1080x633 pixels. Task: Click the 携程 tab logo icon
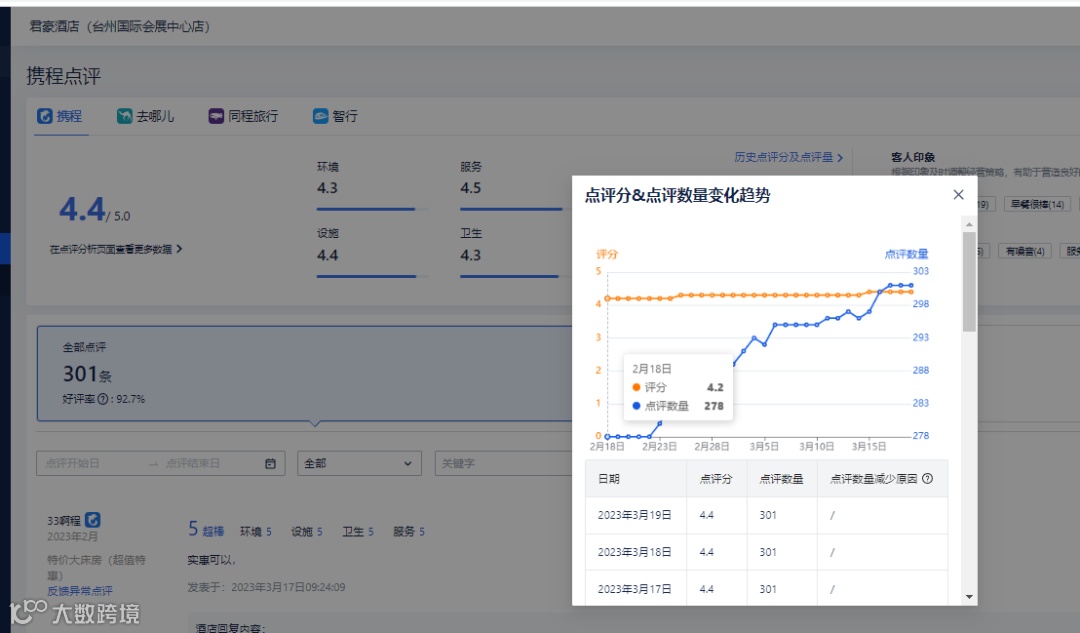tap(45, 116)
